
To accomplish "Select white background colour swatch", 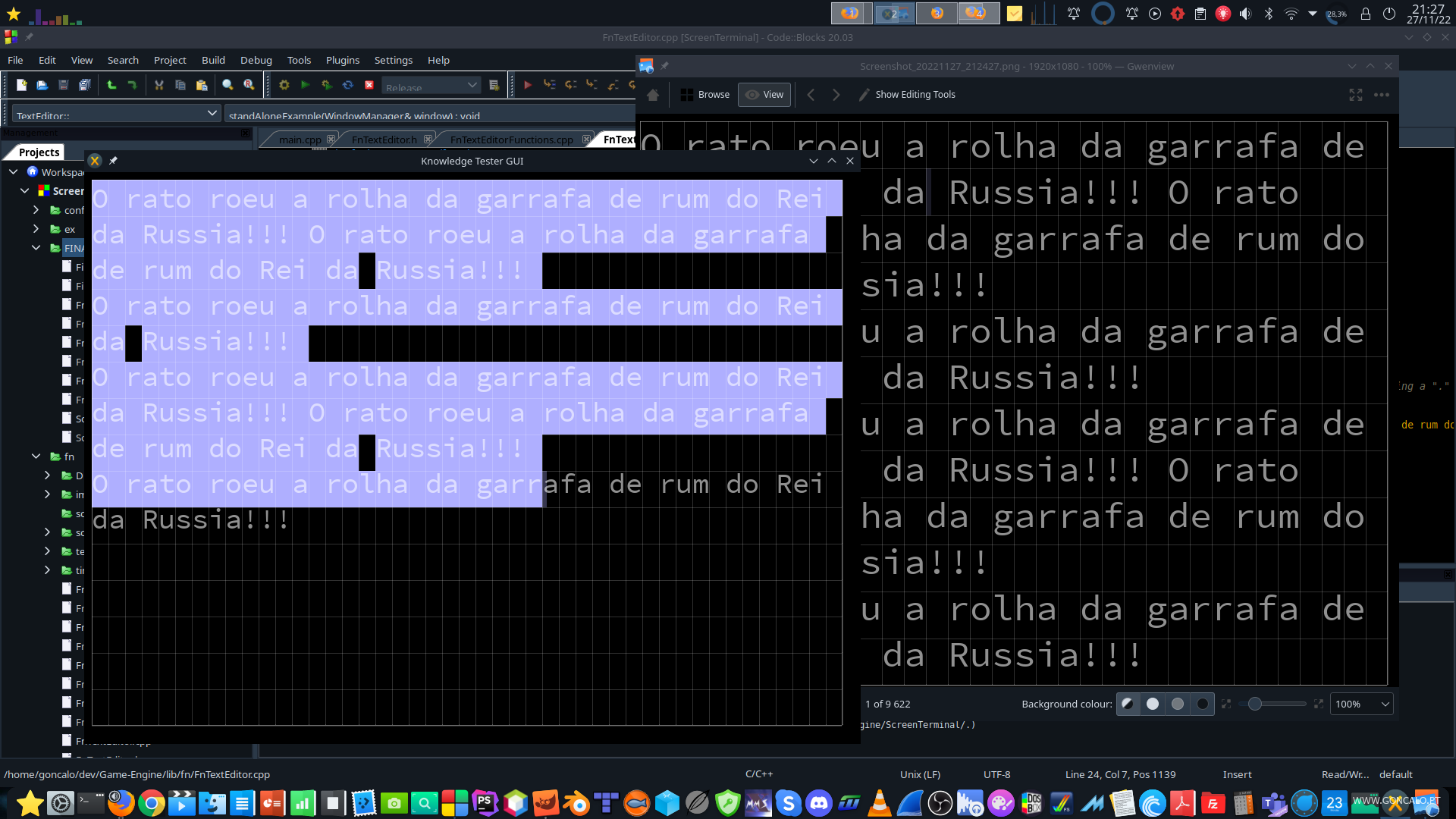I will tap(1153, 704).
